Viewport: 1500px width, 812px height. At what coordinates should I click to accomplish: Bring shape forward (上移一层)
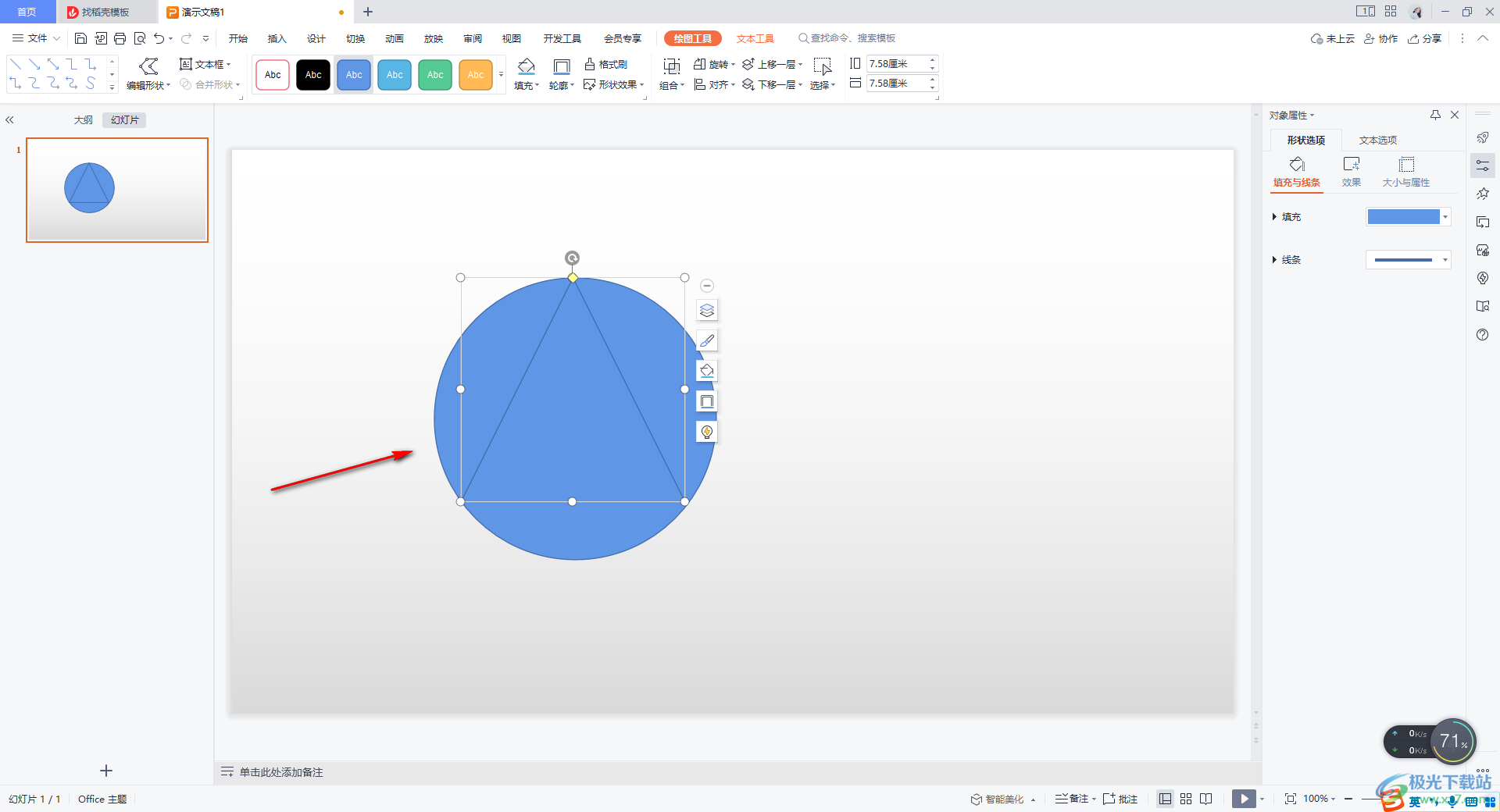(772, 64)
